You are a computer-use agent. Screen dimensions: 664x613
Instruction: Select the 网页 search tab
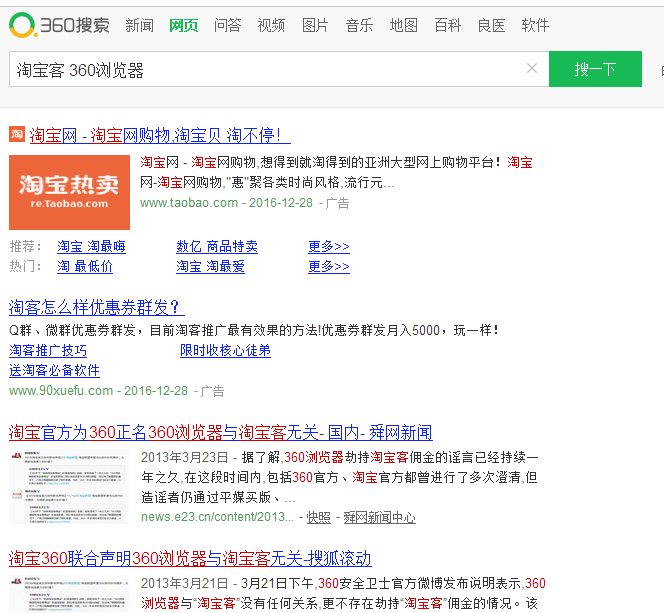(183, 25)
